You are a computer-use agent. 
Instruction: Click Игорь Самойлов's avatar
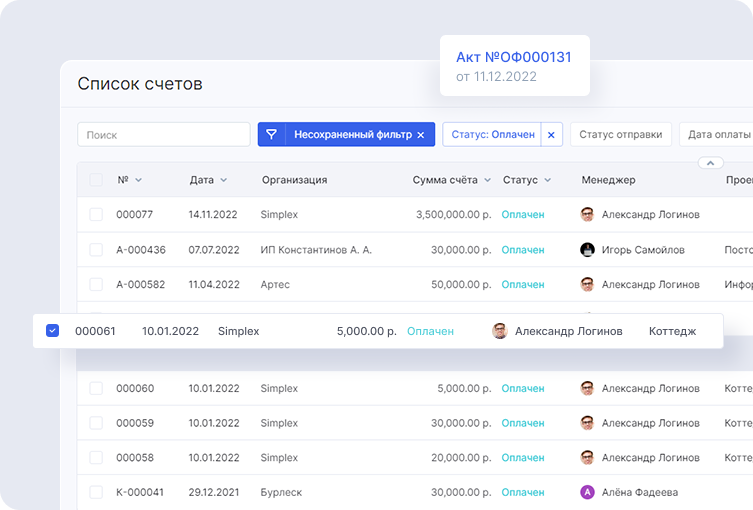pos(588,250)
